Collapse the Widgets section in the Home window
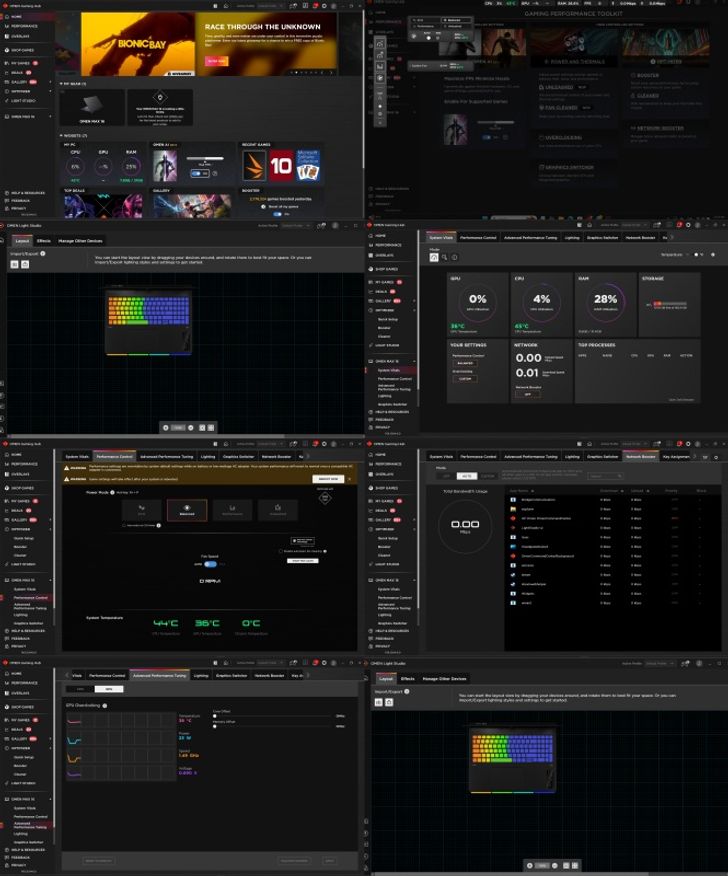The image size is (728, 876). 61,136
